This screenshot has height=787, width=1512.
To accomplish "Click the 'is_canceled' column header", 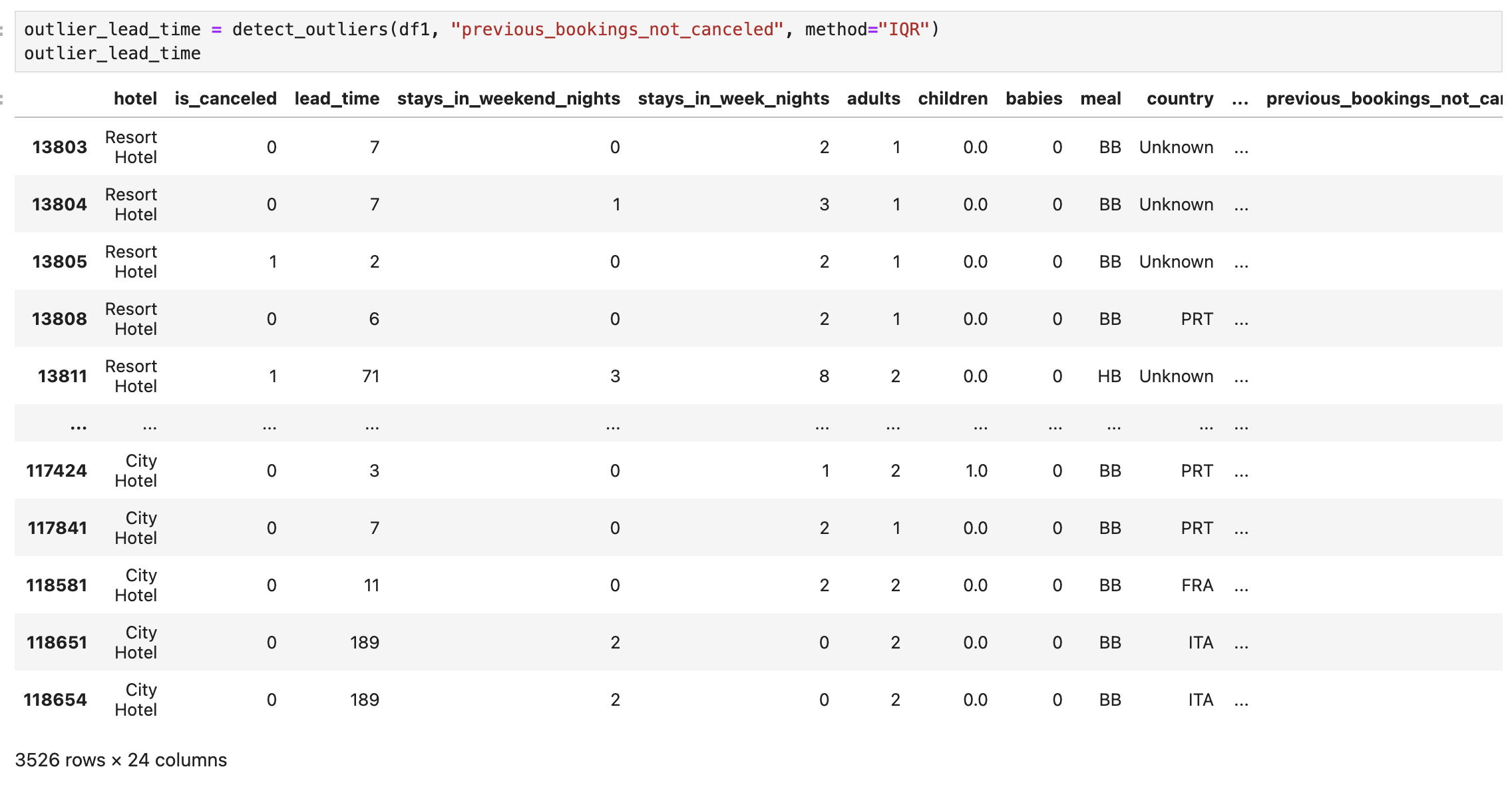I will pyautogui.click(x=225, y=99).
